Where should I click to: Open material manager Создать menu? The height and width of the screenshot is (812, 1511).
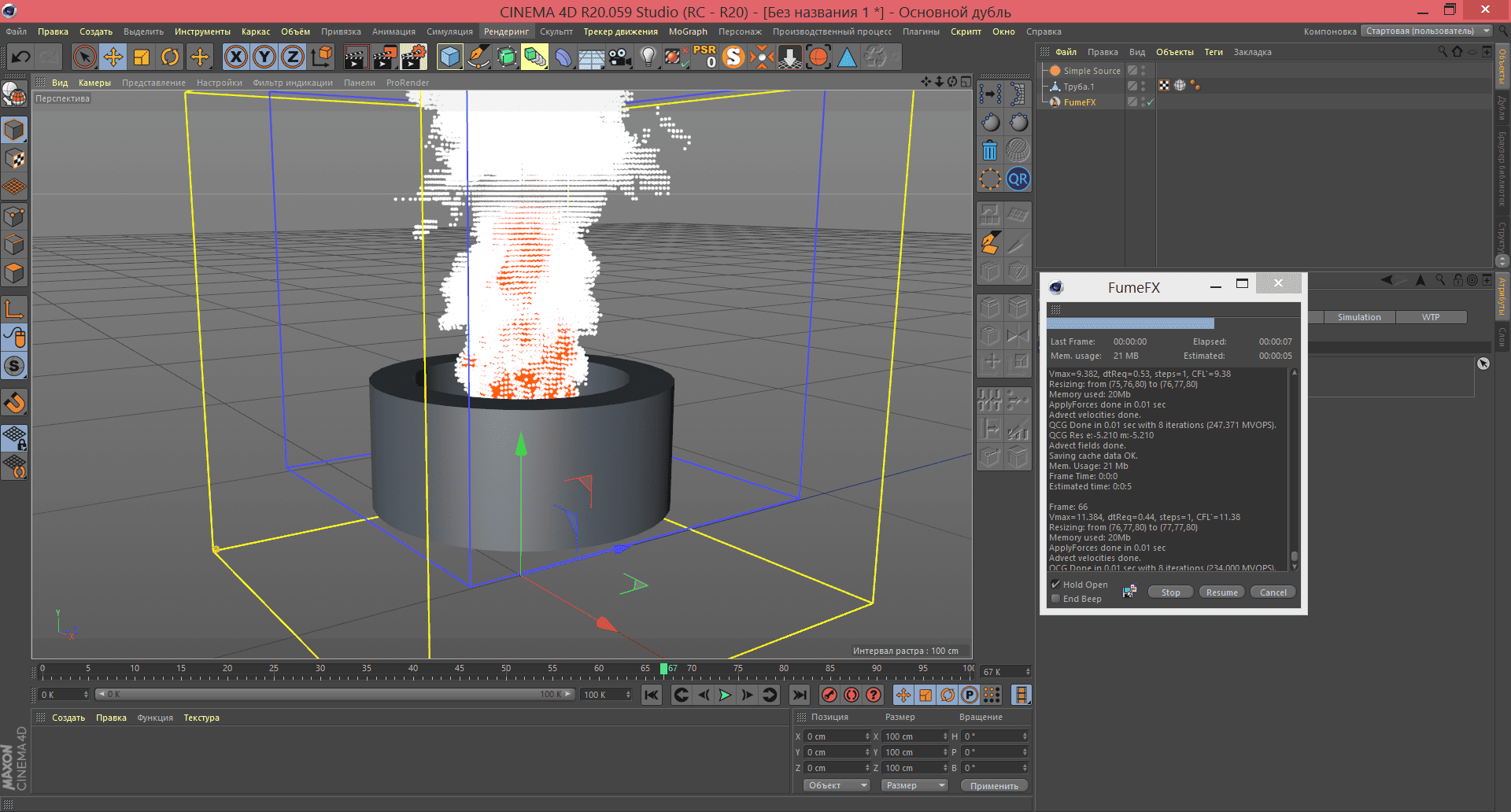tap(68, 718)
